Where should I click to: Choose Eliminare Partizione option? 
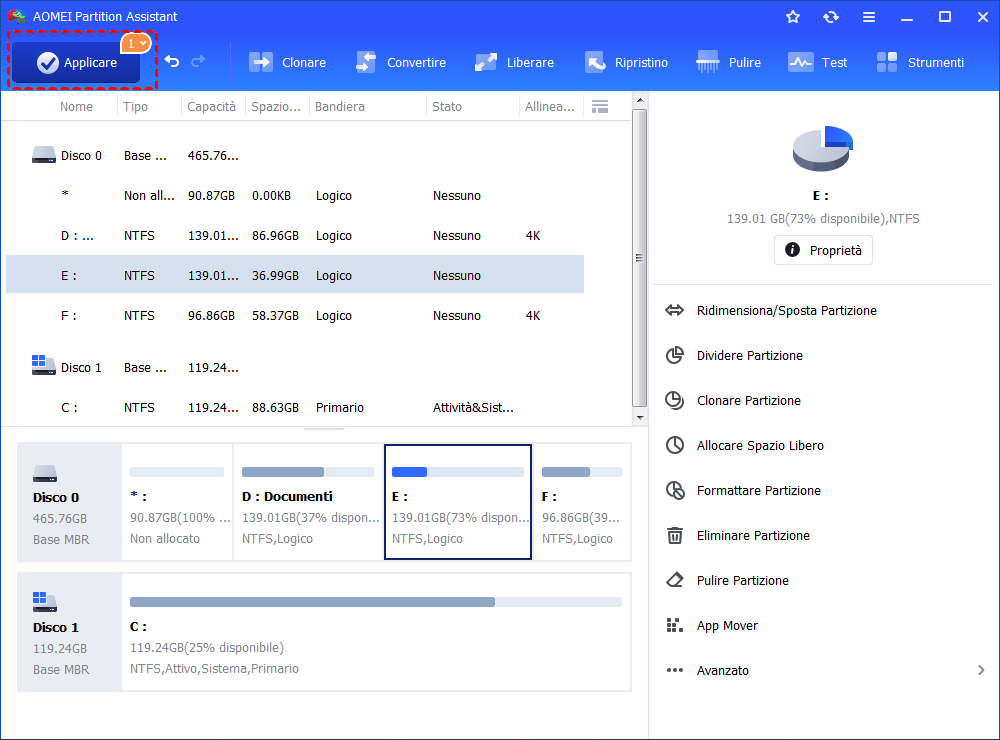click(x=753, y=535)
